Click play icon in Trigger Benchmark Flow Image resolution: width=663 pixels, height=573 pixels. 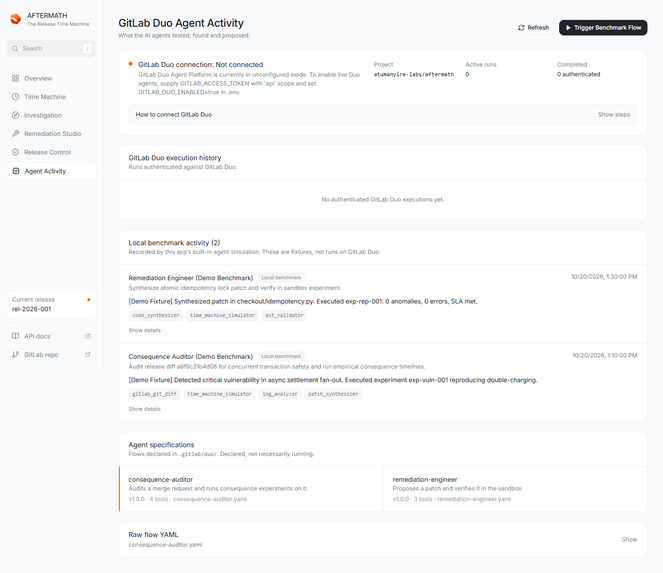coord(568,27)
